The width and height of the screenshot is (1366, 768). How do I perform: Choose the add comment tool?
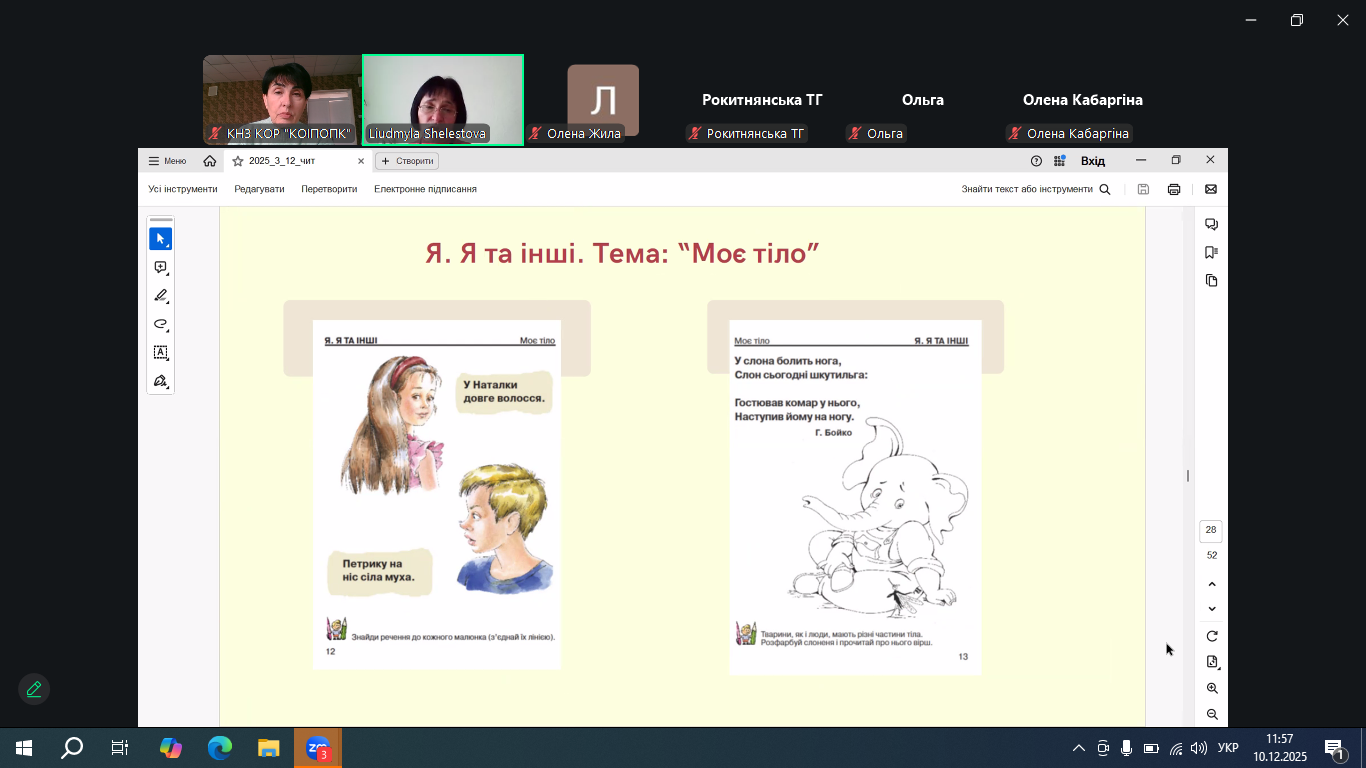point(160,268)
